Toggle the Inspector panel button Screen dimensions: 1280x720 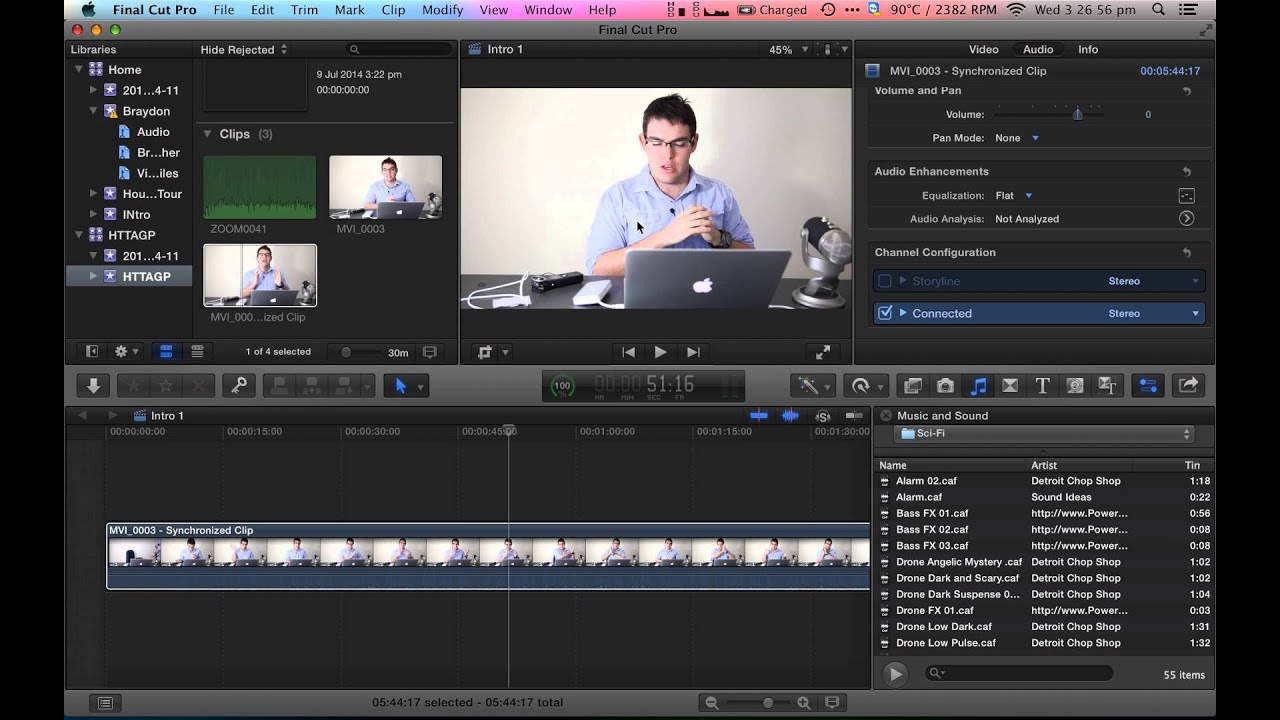tap(1148, 385)
